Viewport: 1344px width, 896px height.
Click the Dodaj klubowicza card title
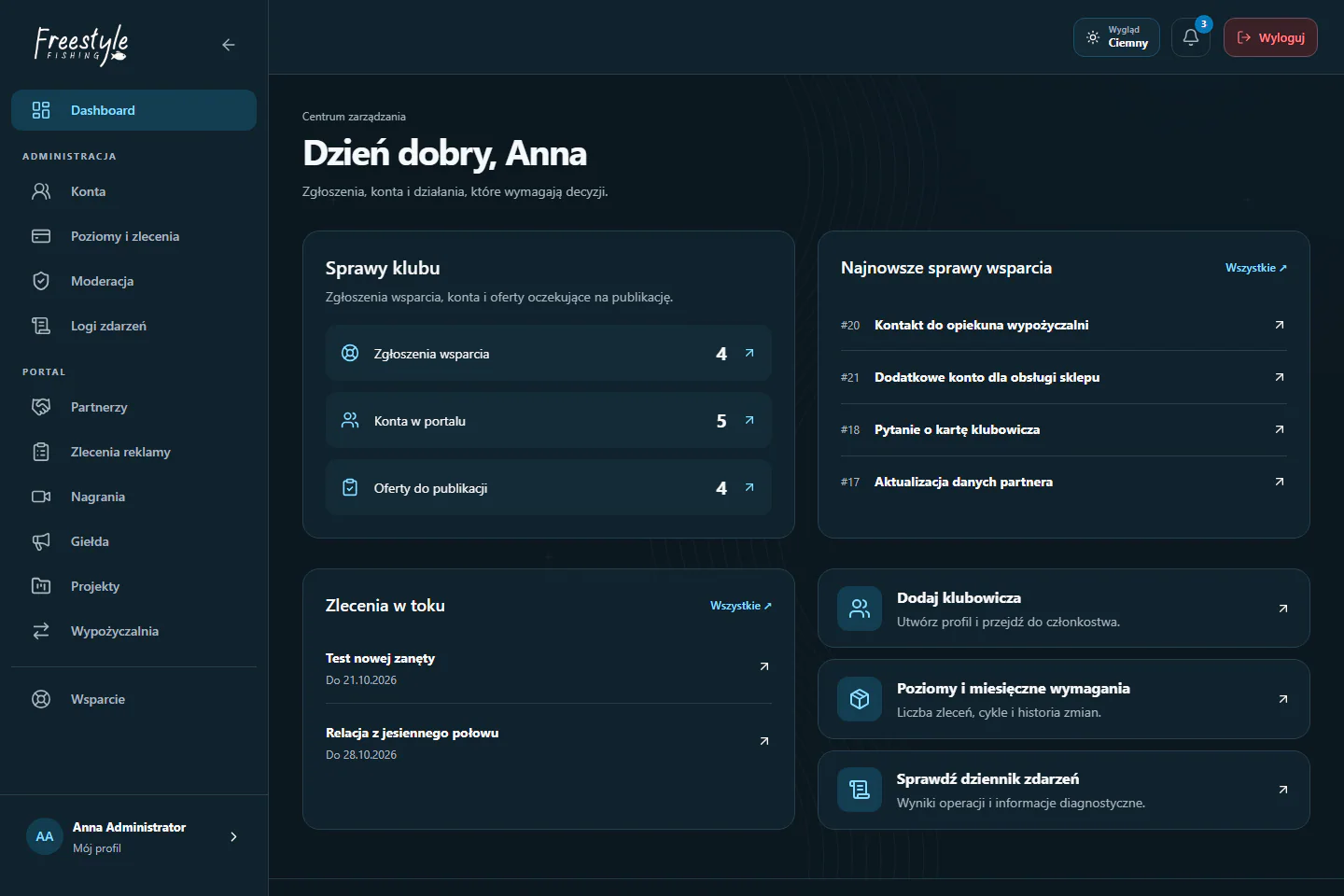coord(959,597)
